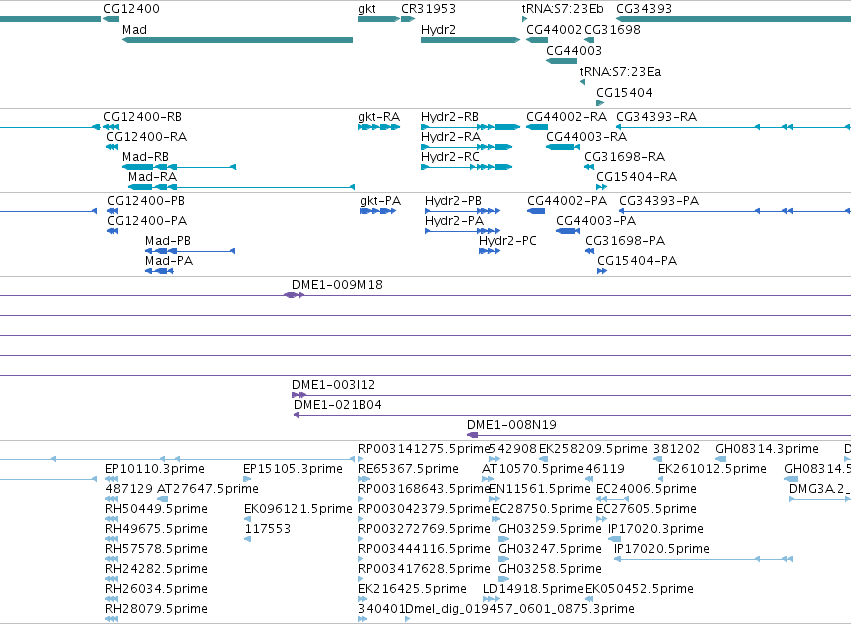Select the gkt-RA transcript label

pyautogui.click(x=379, y=117)
